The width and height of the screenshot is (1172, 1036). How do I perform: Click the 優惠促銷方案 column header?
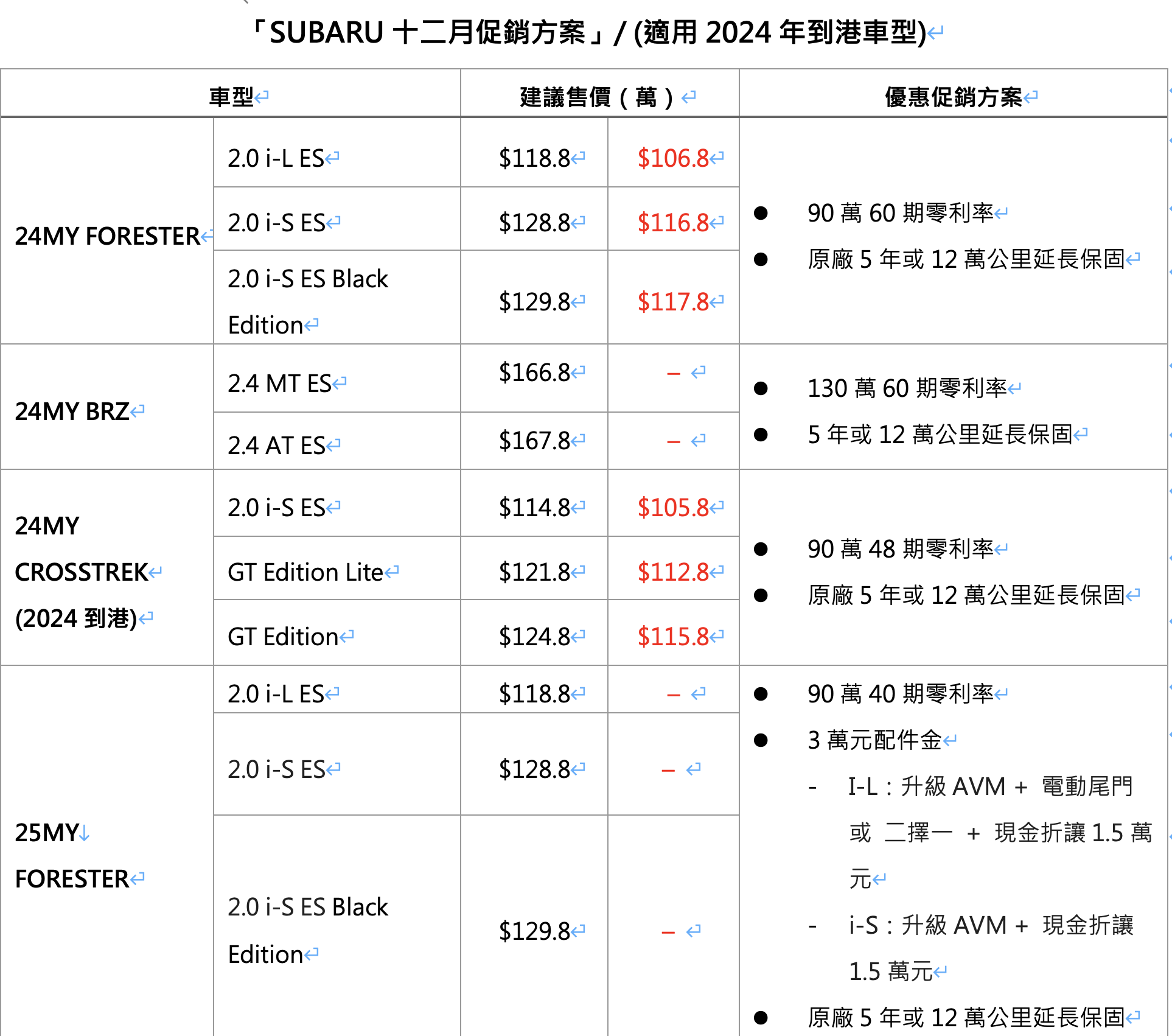point(953,97)
